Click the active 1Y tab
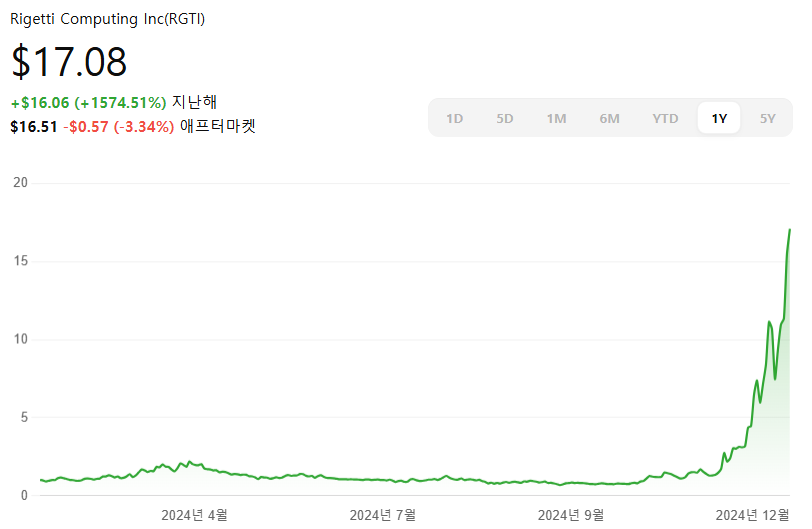812x529 pixels. tap(719, 119)
